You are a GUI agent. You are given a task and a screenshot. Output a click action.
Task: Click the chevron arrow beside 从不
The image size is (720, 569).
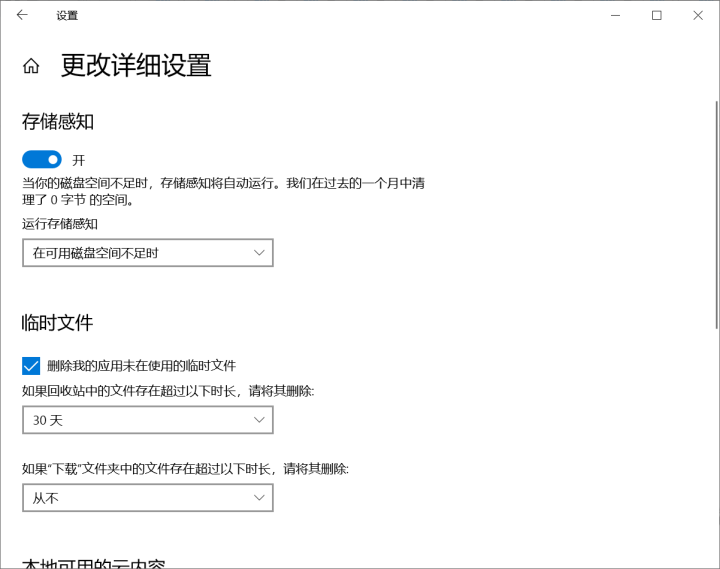[259, 497]
